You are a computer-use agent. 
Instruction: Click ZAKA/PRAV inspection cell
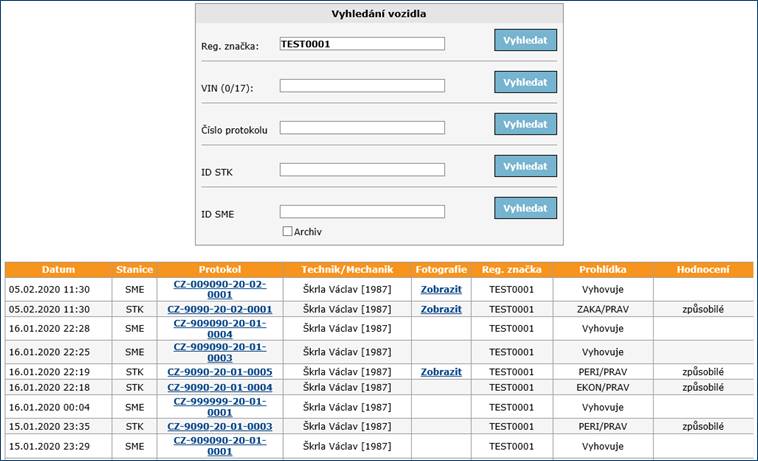603,309
